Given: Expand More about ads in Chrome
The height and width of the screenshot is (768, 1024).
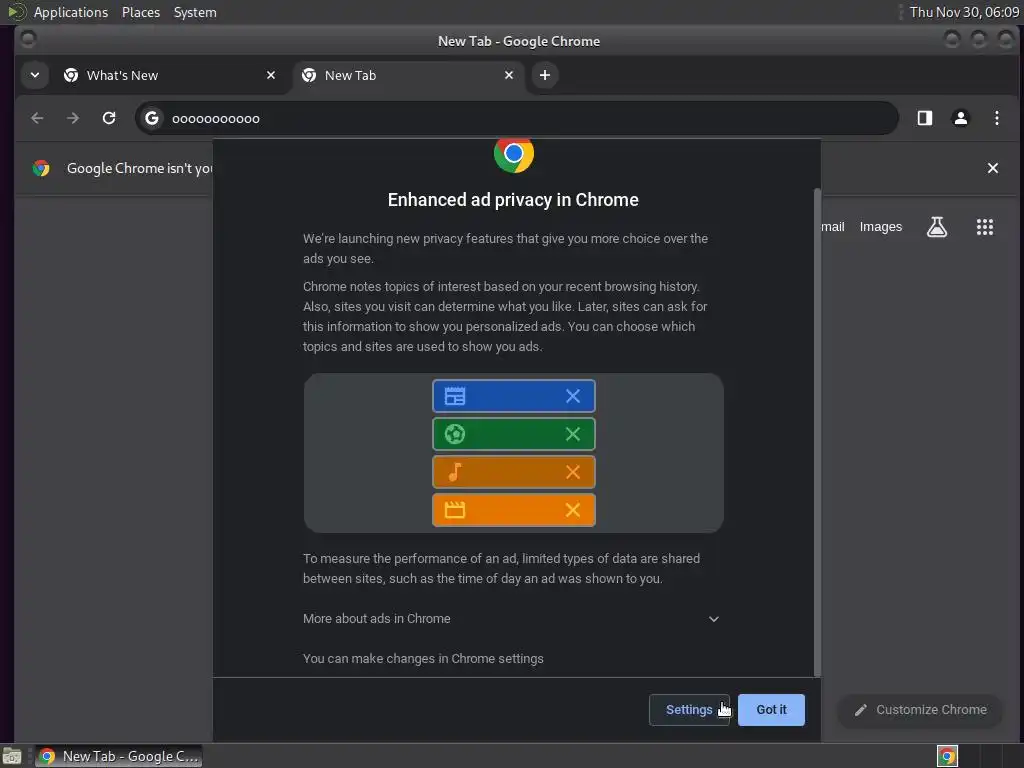Looking at the screenshot, I should pos(512,618).
